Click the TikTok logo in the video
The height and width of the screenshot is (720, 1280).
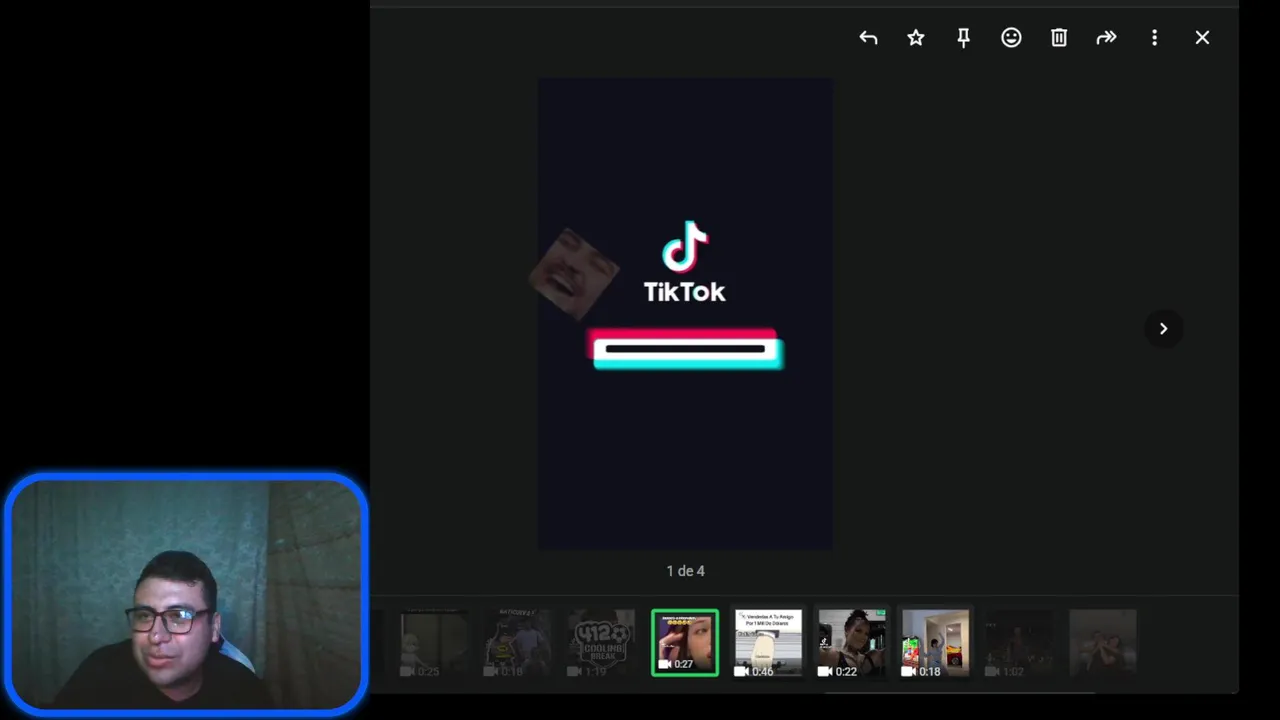coord(685,262)
